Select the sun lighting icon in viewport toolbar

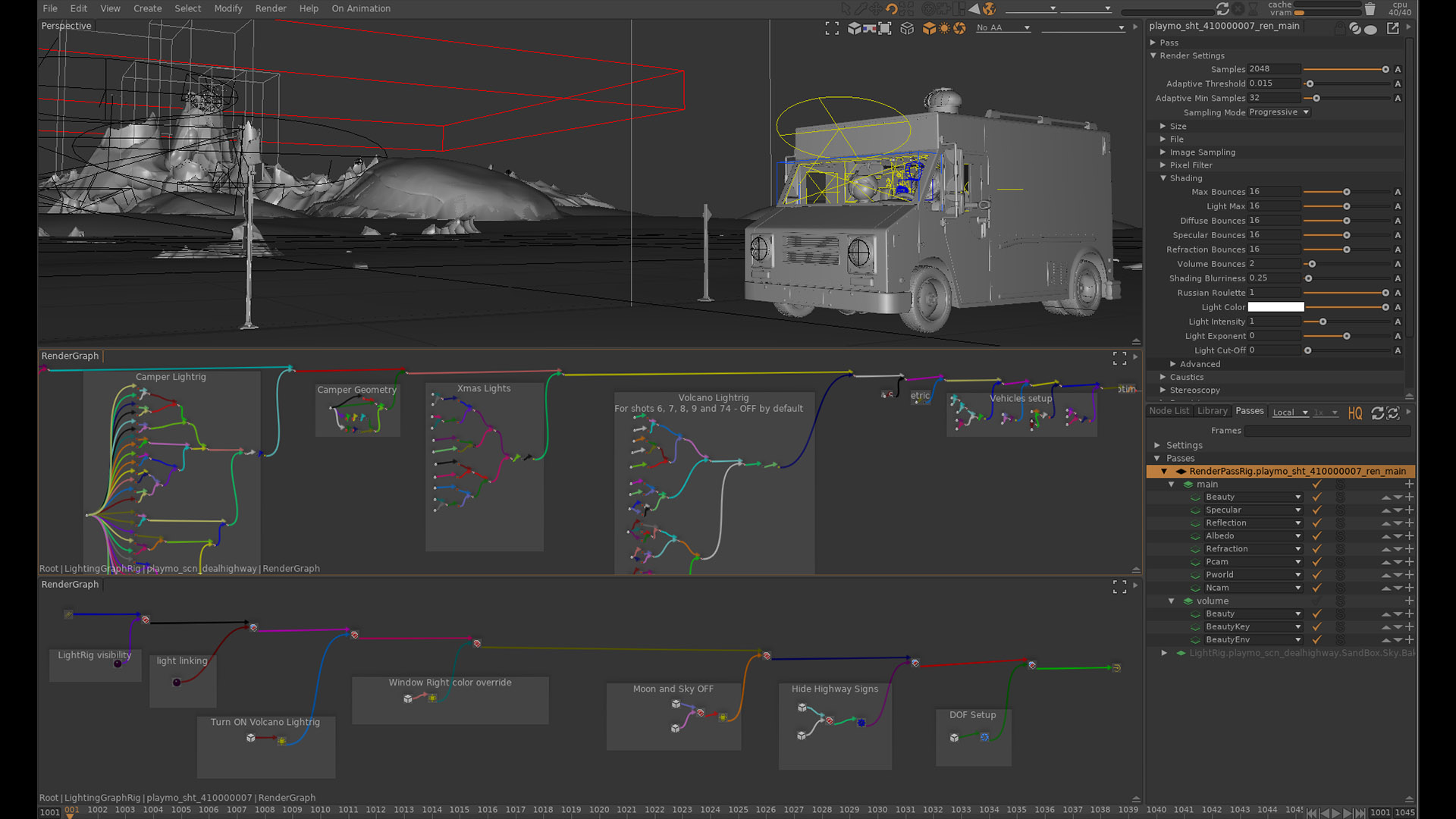[x=944, y=29]
